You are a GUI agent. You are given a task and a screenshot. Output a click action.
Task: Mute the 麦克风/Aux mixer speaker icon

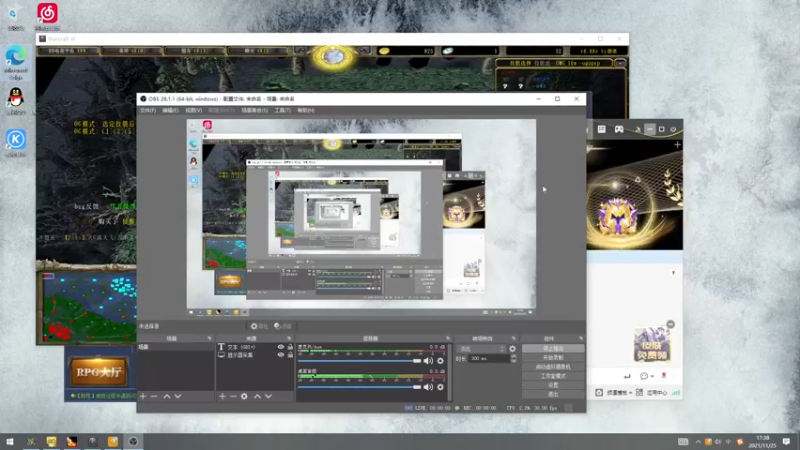(x=429, y=361)
